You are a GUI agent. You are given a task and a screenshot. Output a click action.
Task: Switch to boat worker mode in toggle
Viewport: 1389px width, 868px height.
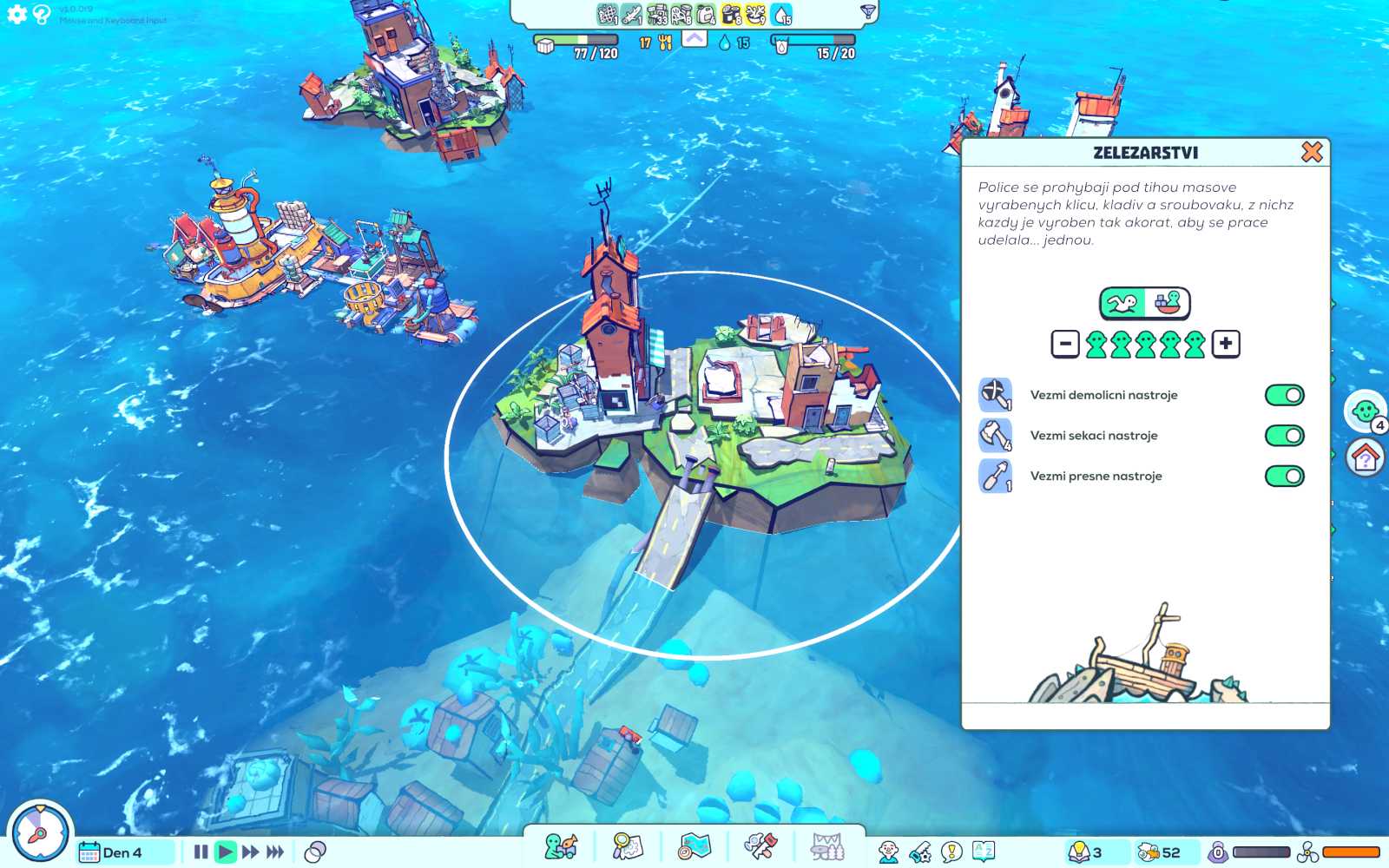click(1167, 304)
